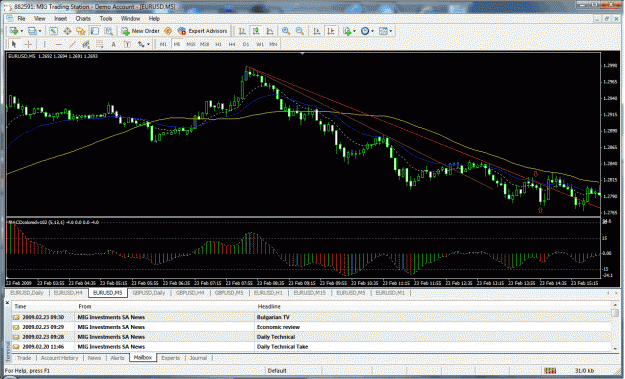Open the Indicators list icon
Screen dimensions: 625x379
coord(347,31)
